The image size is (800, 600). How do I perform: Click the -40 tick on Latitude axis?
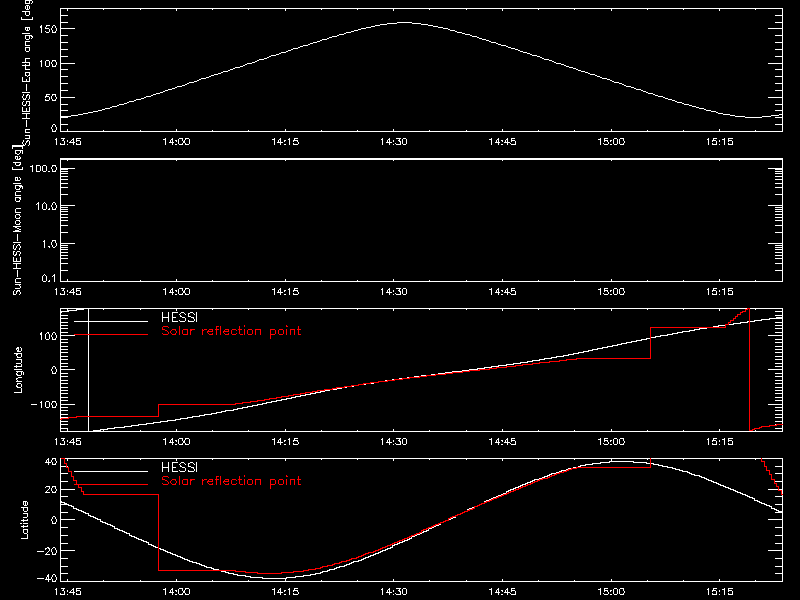tap(47, 579)
